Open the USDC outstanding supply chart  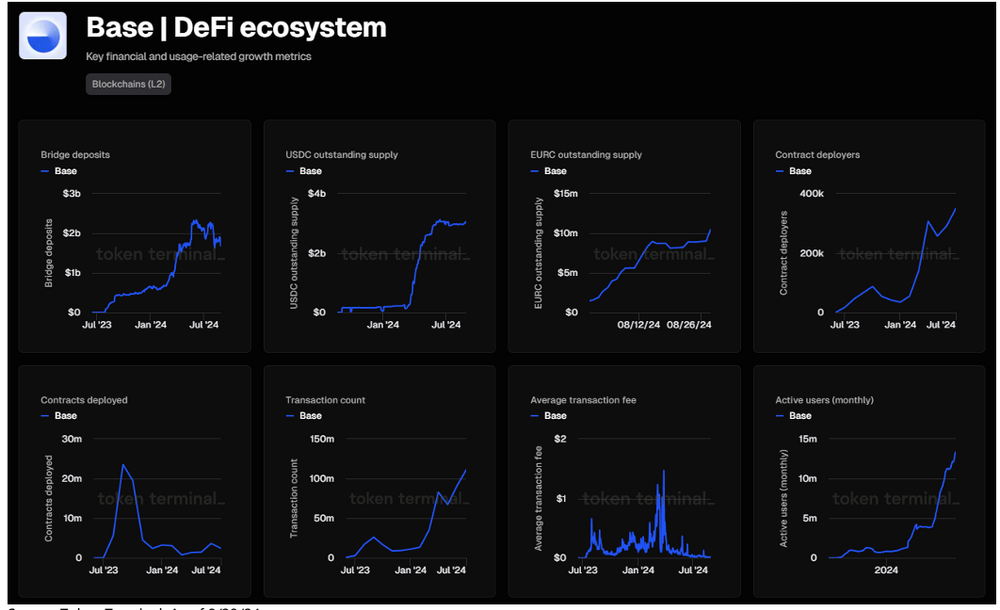pos(379,236)
